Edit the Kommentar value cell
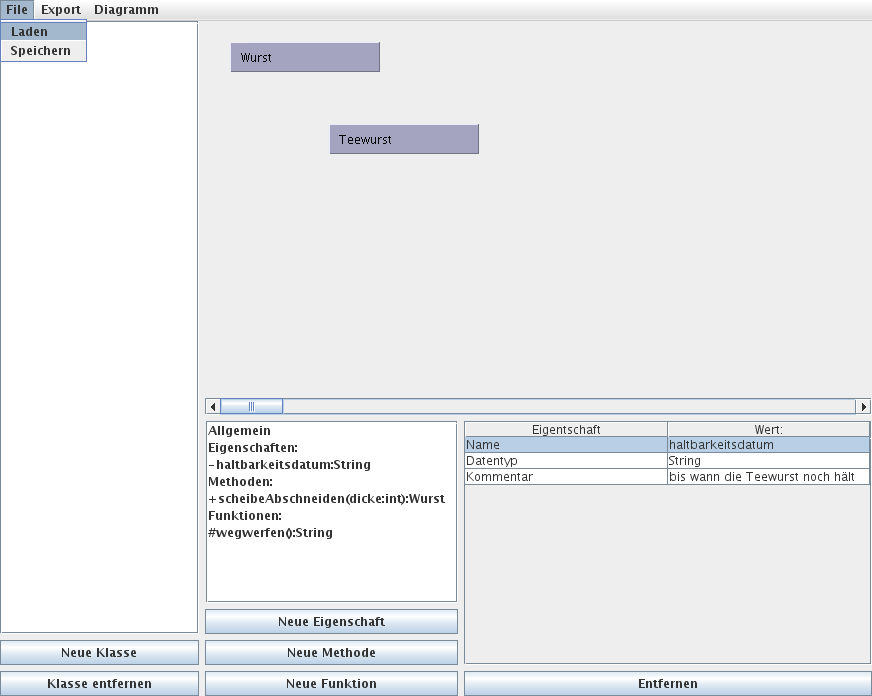This screenshot has height=696, width=872. (x=767, y=477)
